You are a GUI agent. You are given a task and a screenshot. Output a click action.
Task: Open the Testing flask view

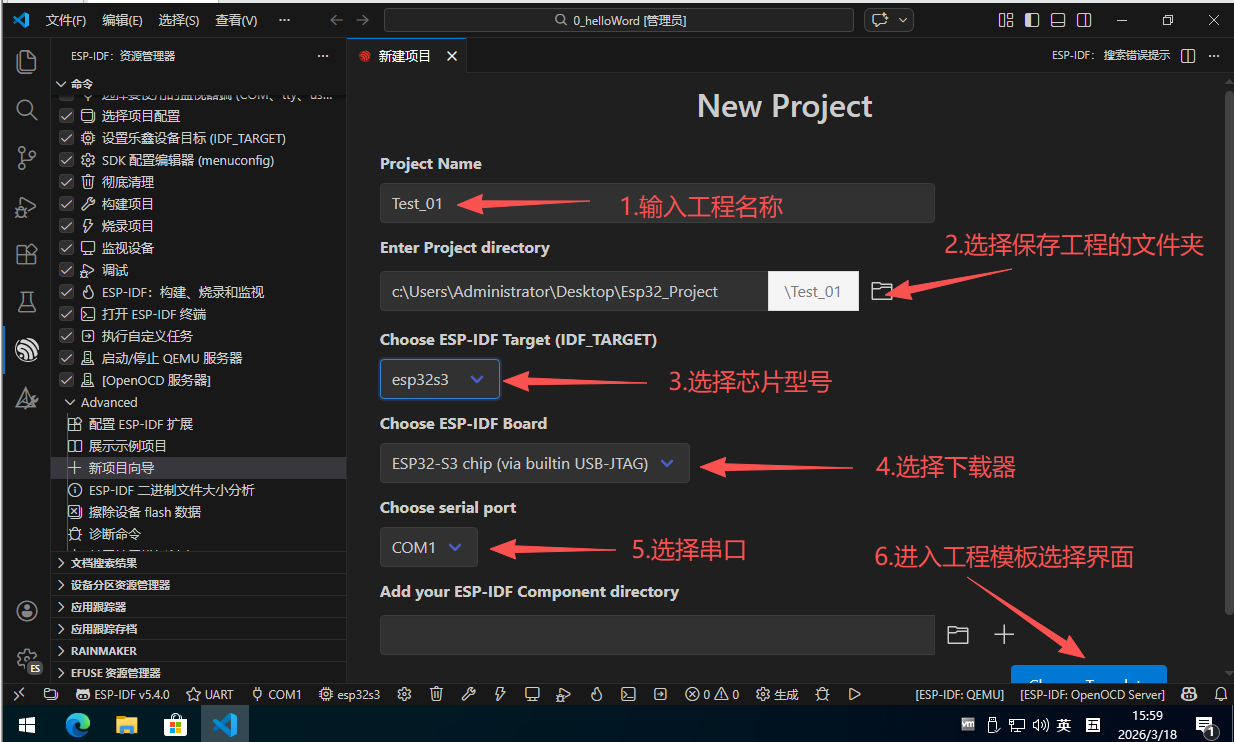coord(27,301)
